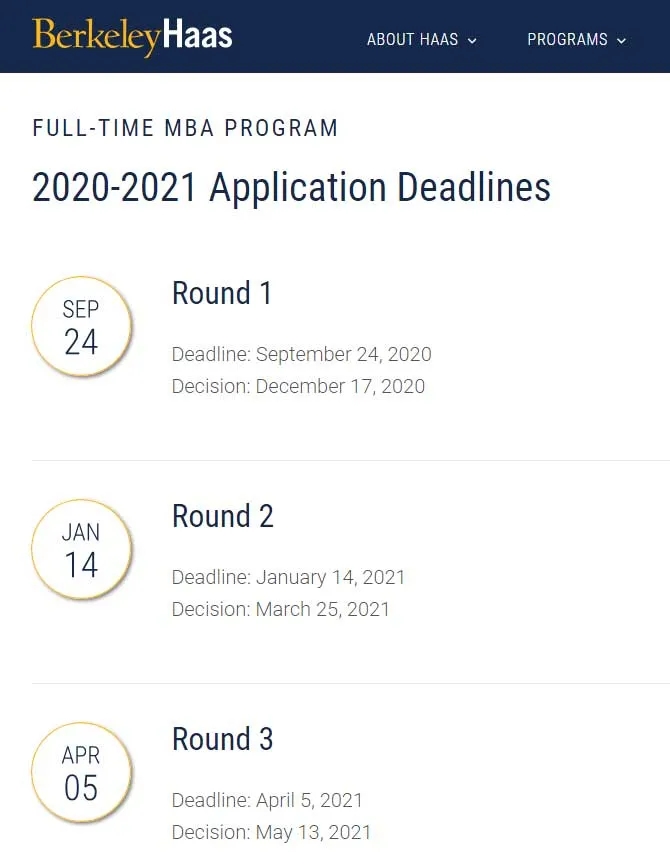Open the Programs menu
The height and width of the screenshot is (866, 670).
[576, 40]
